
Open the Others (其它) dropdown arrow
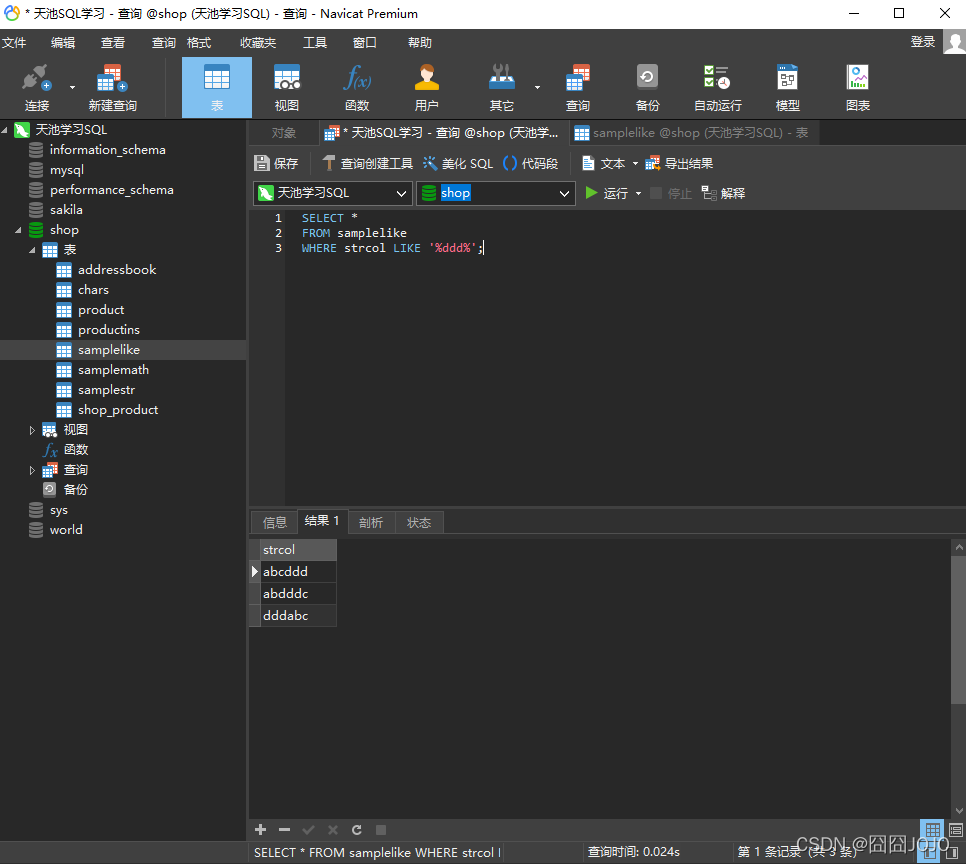point(537,88)
